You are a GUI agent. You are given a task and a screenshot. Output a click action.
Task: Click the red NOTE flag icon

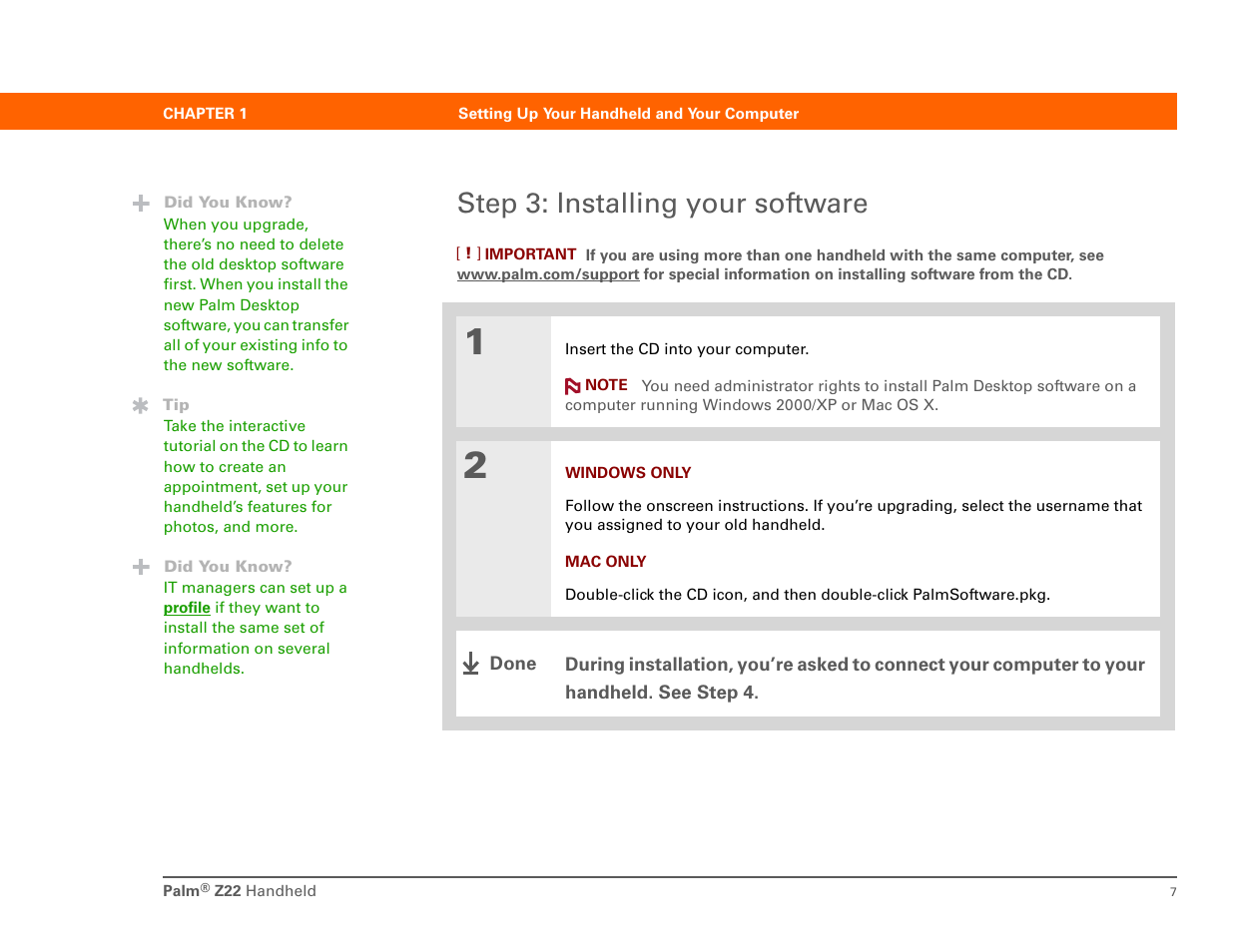573,386
